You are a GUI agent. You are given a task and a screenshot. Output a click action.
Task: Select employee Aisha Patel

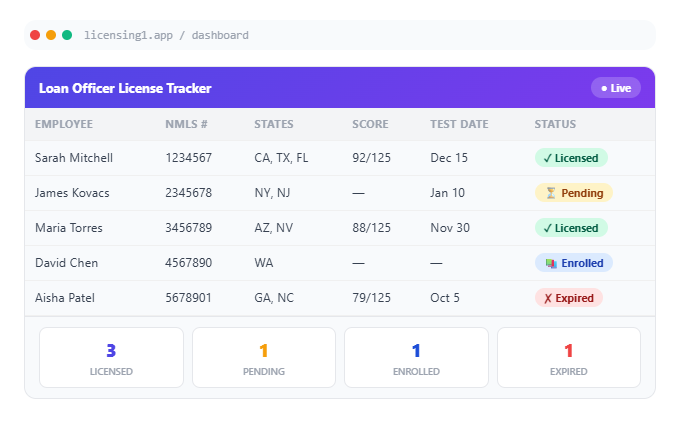[65, 298]
